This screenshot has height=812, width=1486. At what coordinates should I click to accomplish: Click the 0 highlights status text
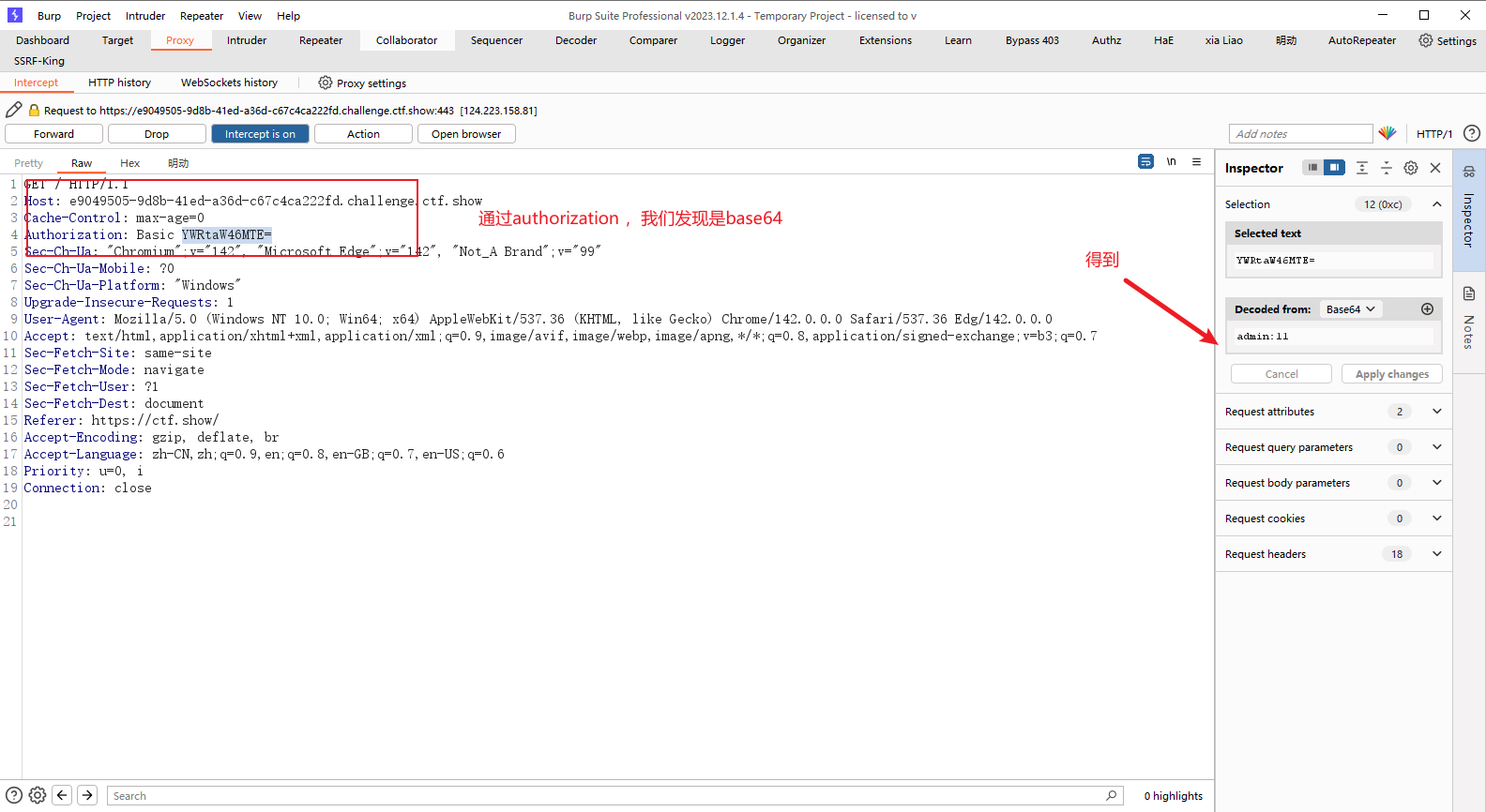pyautogui.click(x=1173, y=795)
